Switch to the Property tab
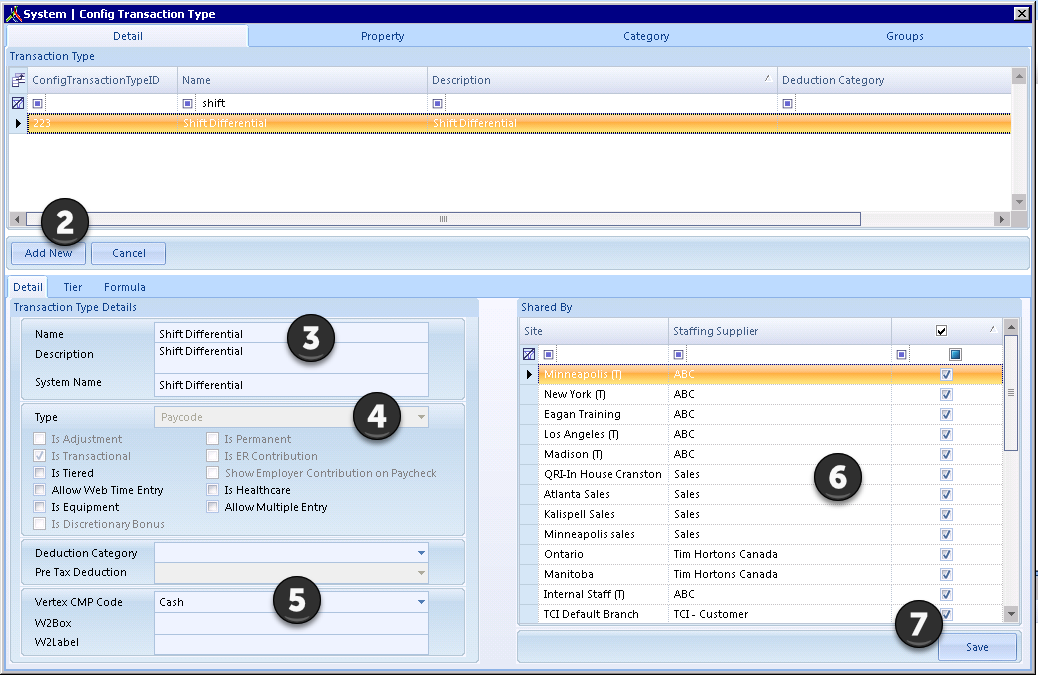Viewport: 1038px width, 677px height. coord(383,36)
